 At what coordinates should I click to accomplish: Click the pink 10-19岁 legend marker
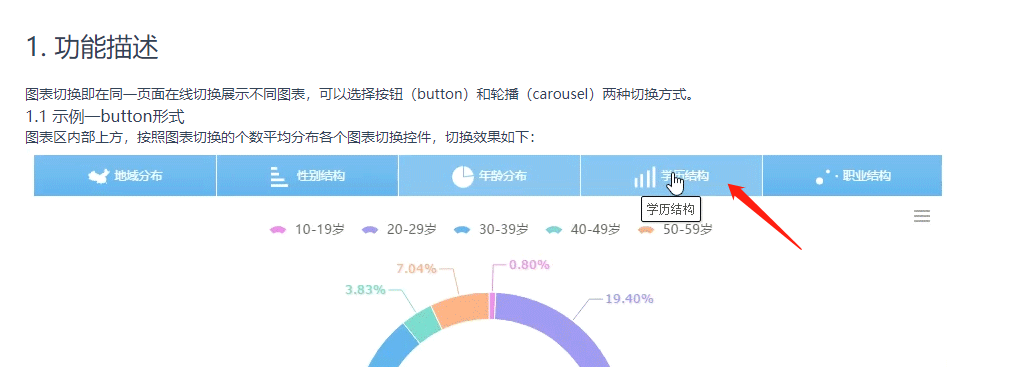pos(277,229)
